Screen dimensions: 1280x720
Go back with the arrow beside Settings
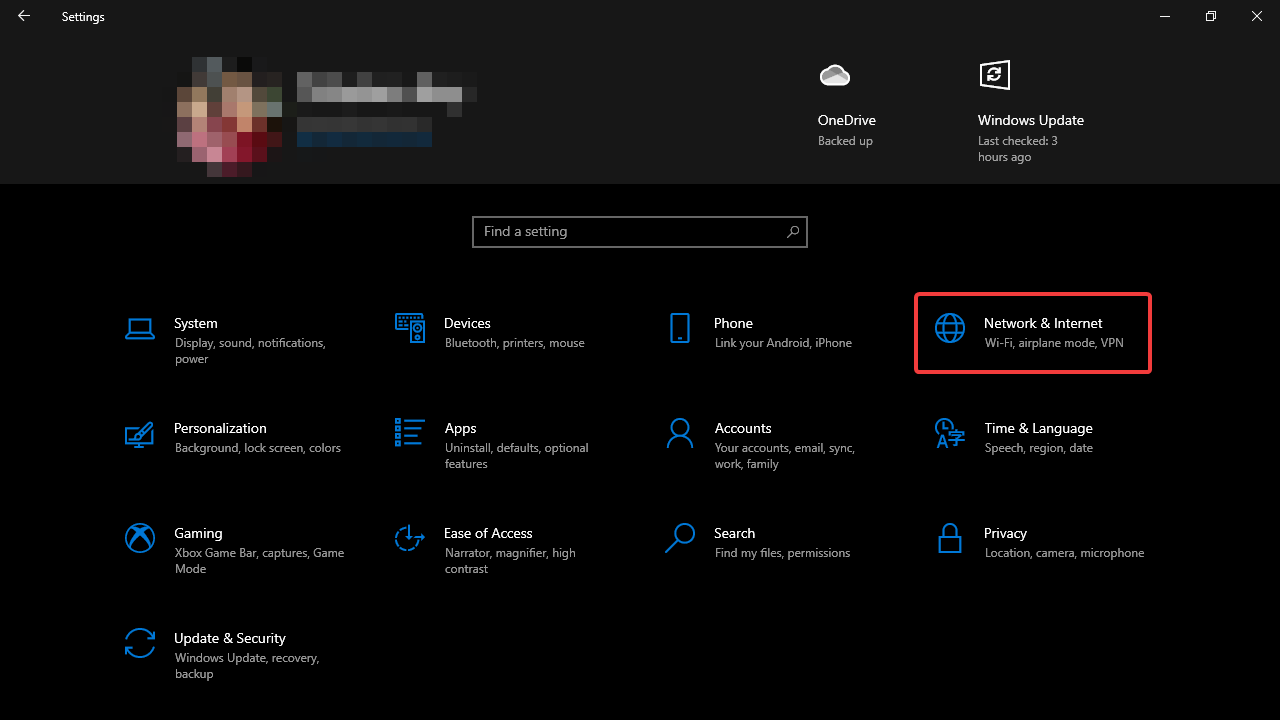tap(24, 16)
